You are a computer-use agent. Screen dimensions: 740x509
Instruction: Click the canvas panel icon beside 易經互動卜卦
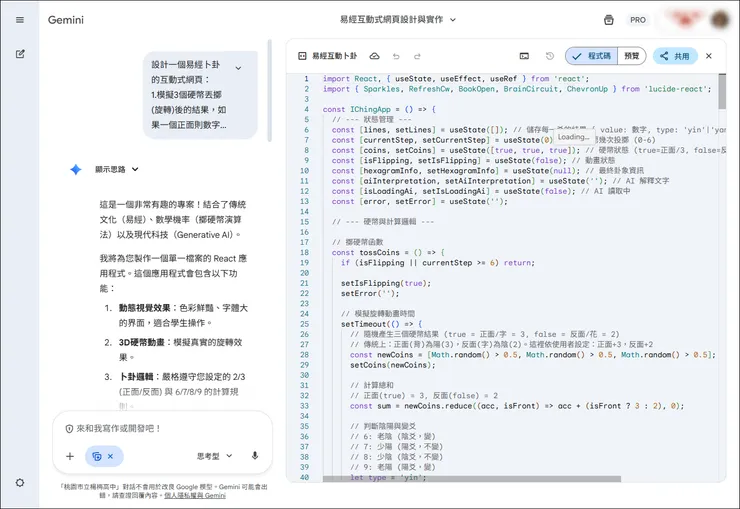[303, 56]
